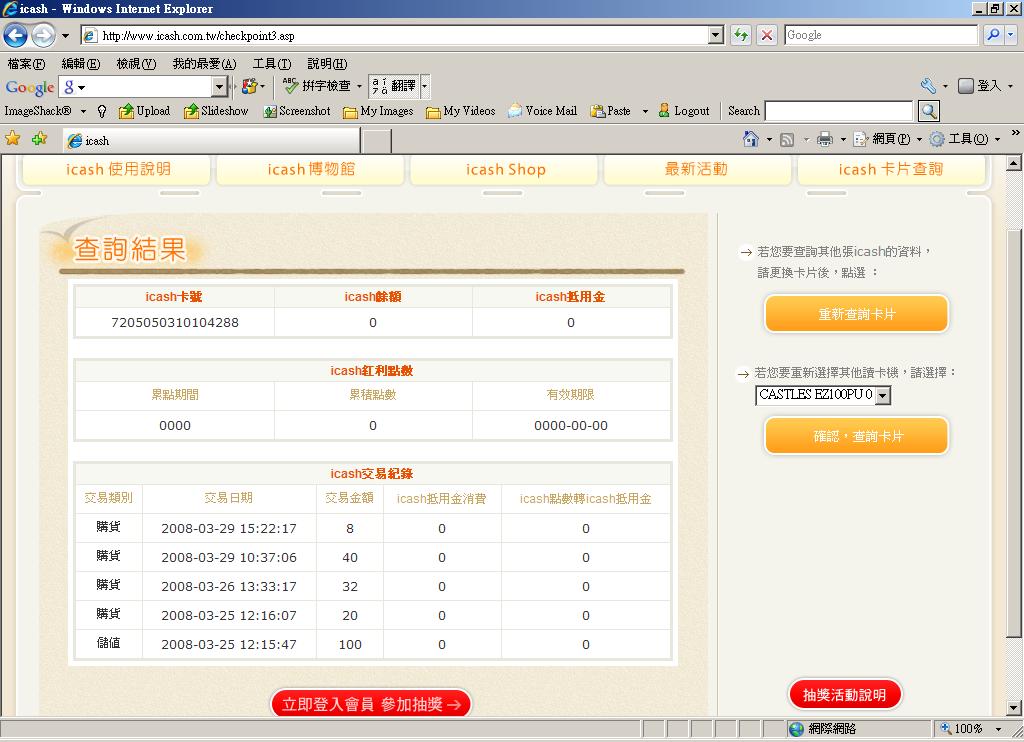Log out via ImageShack Logout
The image size is (1024, 742).
tap(684, 111)
